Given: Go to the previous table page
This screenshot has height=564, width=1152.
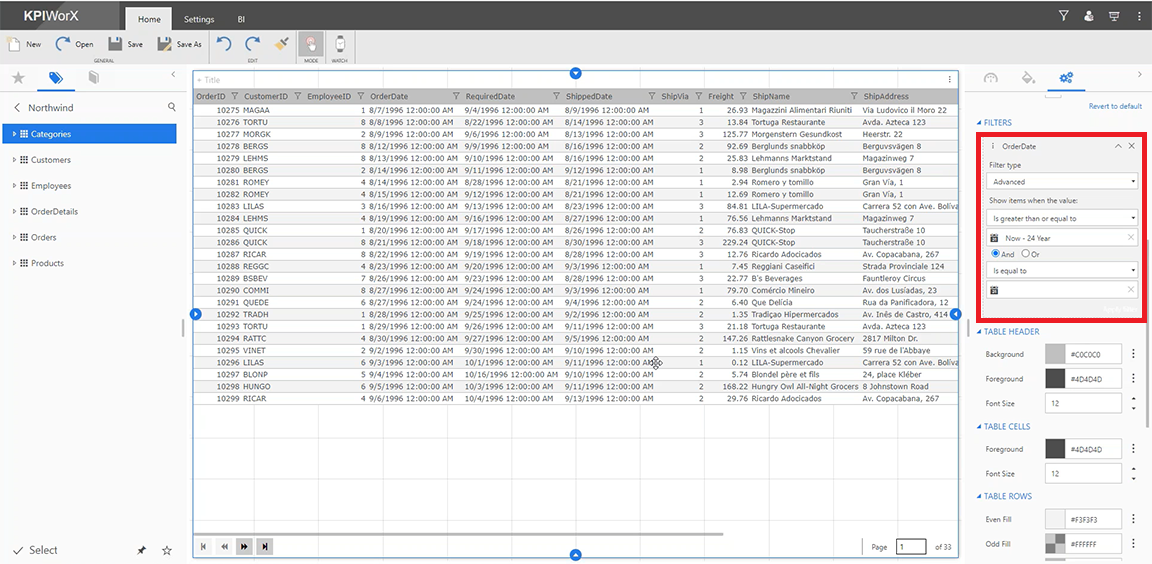Looking at the screenshot, I should point(224,546).
